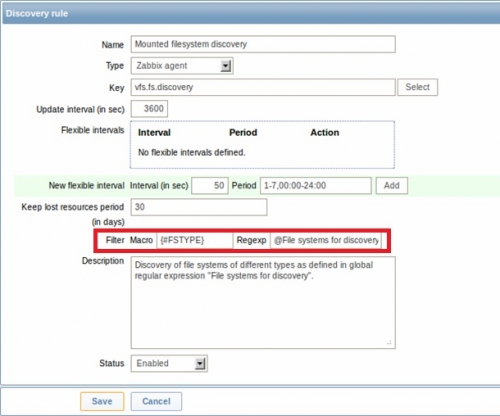
Task: Click the Action column header in flexible intervals
Action: 325,133
